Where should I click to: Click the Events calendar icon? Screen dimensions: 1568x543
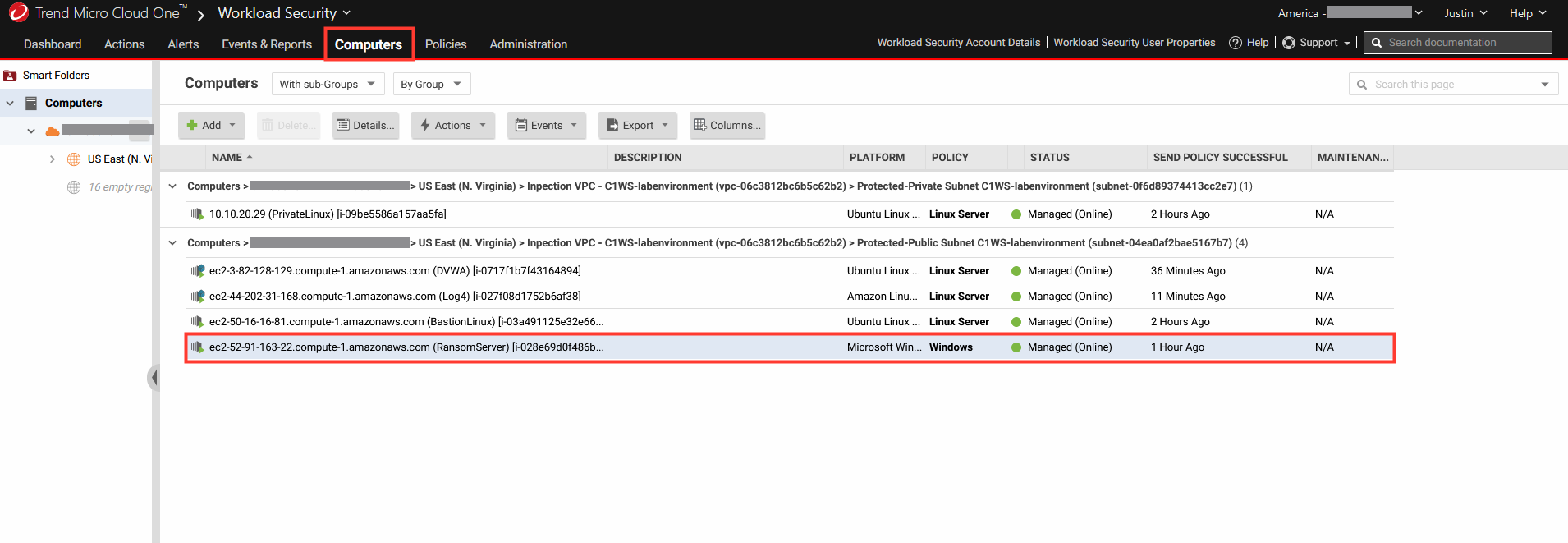pyautogui.click(x=520, y=125)
